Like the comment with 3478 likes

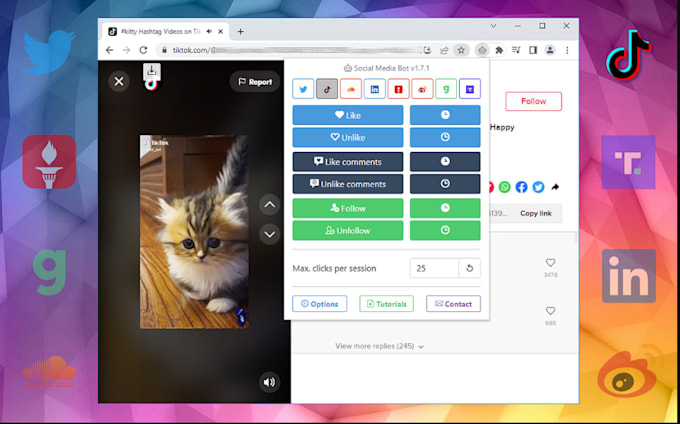point(550,263)
